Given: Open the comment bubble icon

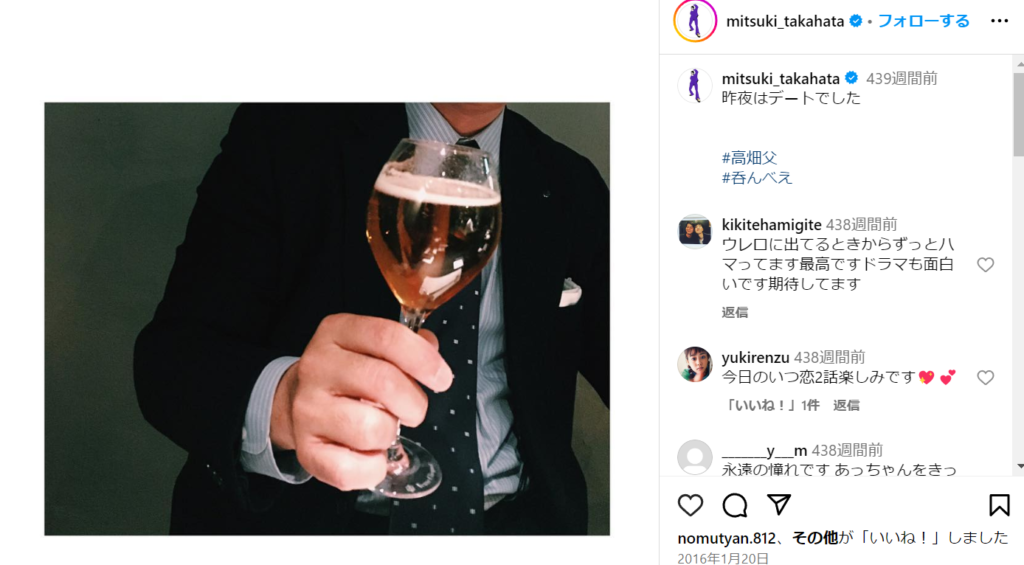Looking at the screenshot, I should (x=735, y=505).
